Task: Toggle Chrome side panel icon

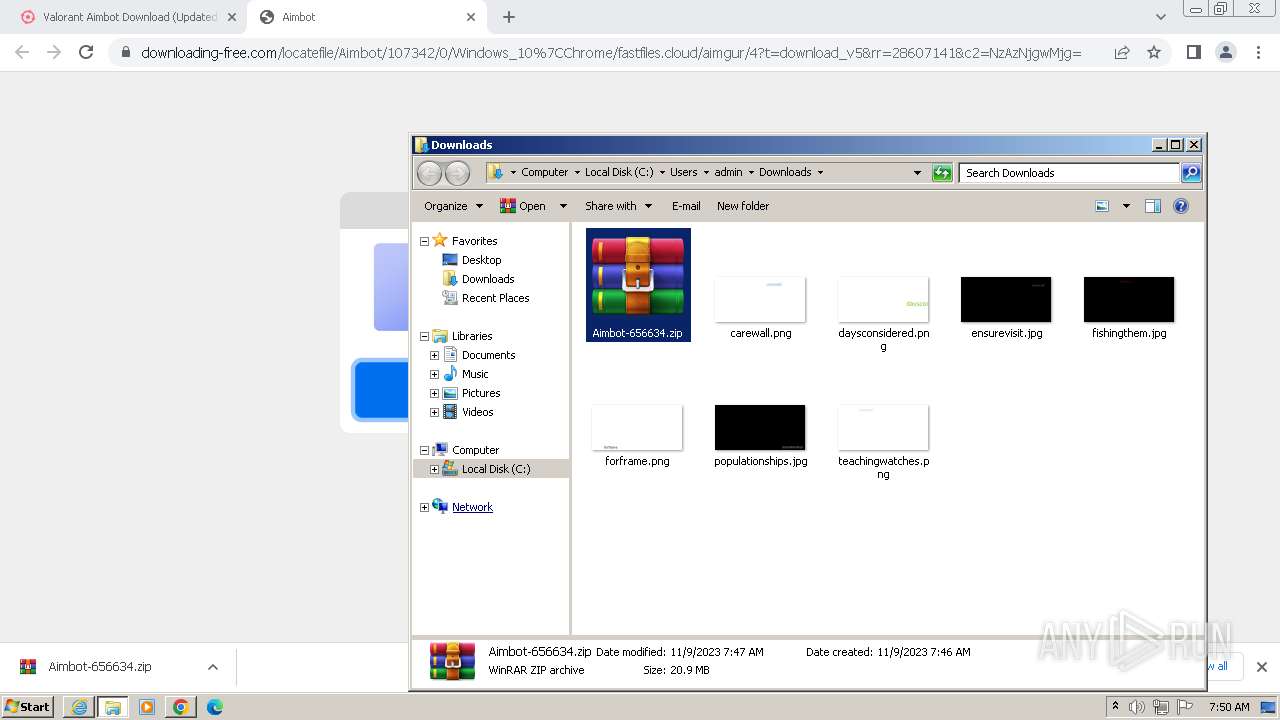Action: tap(1193, 52)
